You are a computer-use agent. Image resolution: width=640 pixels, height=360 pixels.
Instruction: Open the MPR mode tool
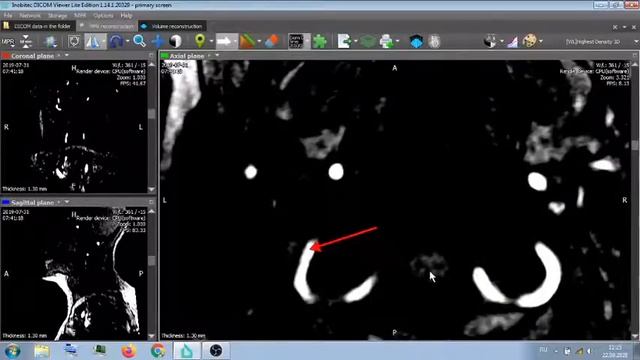8,41
